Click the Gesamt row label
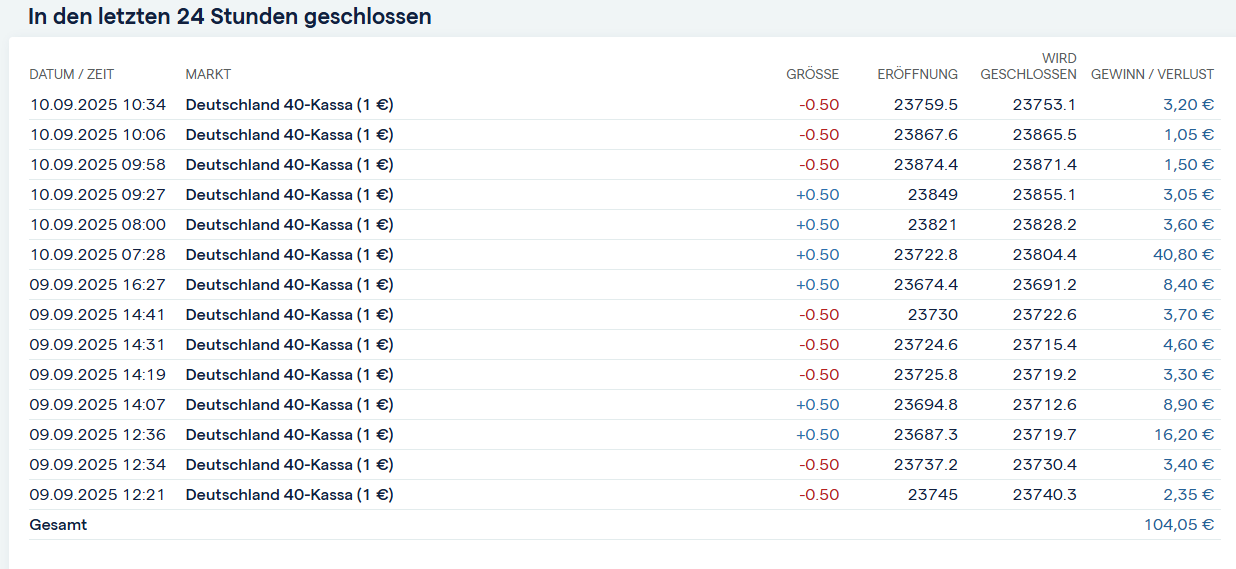Screen dimensions: 1236x569 (x=58, y=524)
